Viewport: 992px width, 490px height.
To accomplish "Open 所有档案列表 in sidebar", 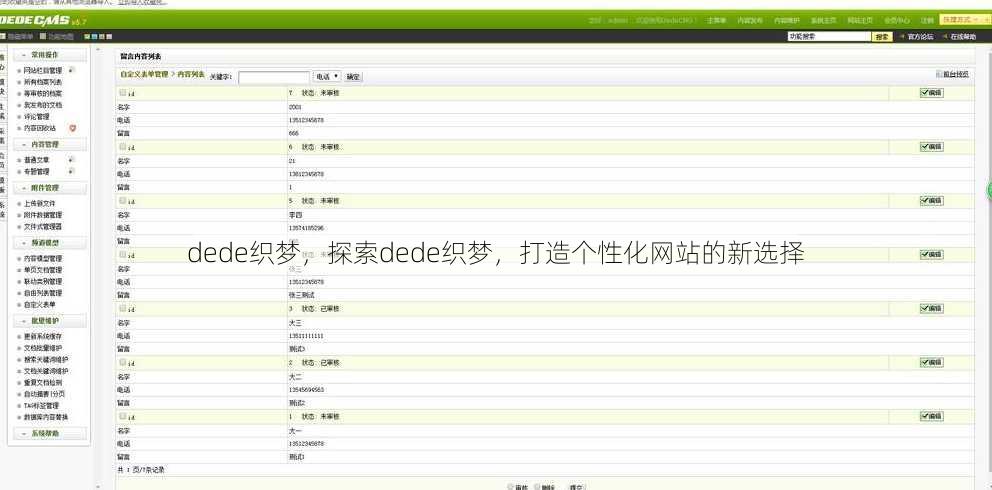I will pos(43,82).
